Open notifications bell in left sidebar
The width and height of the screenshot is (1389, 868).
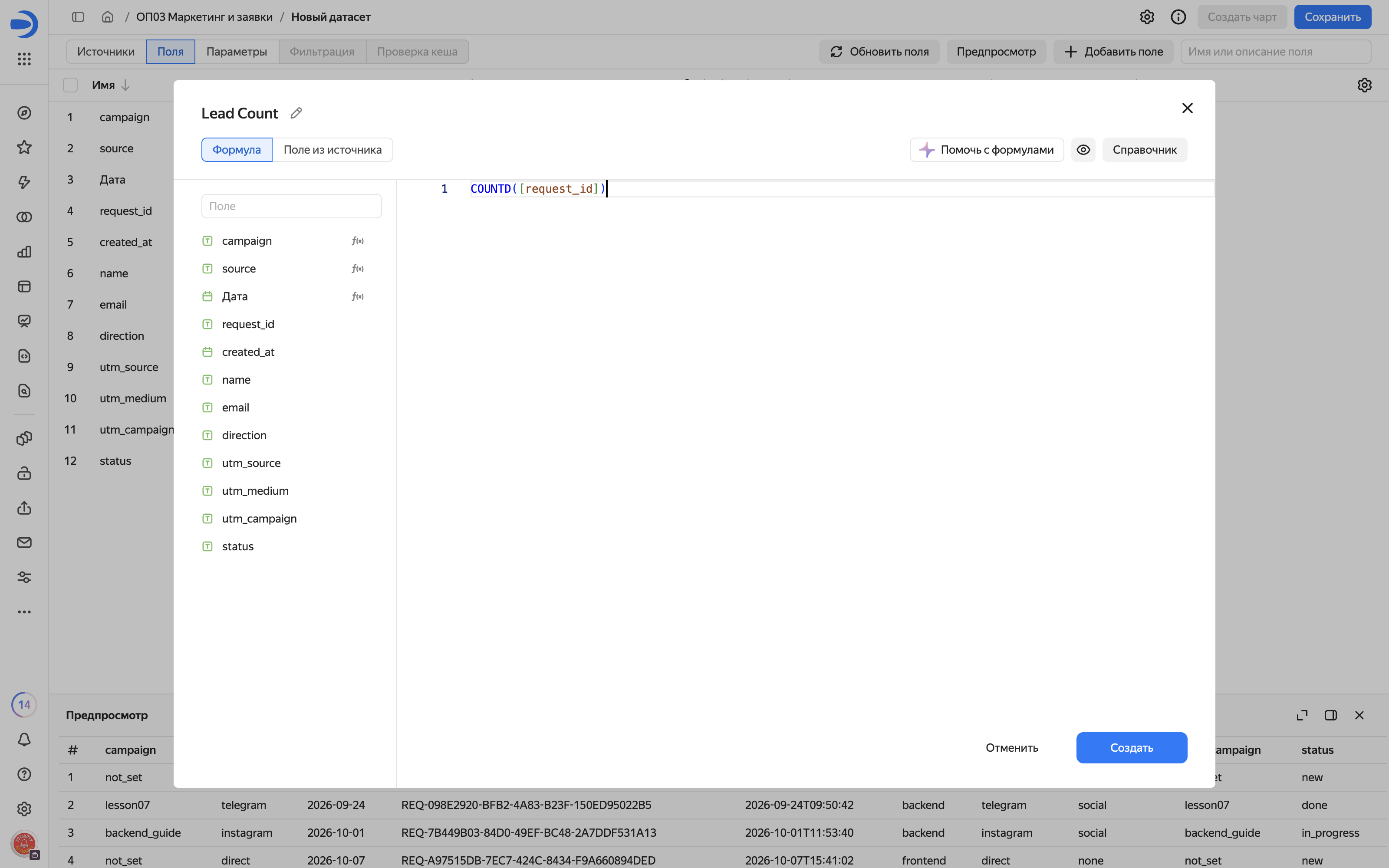(24, 740)
